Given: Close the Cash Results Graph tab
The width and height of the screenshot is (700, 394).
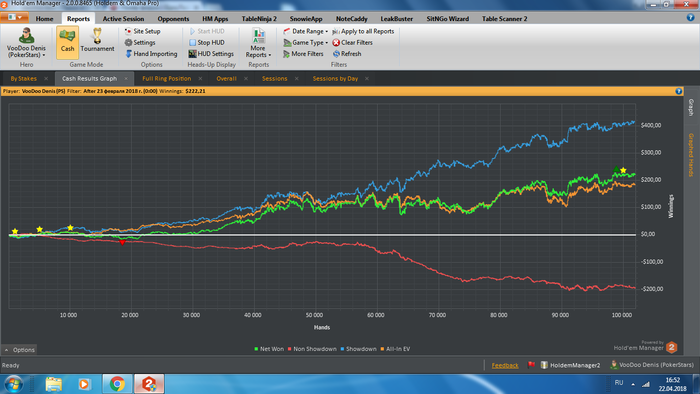Looking at the screenshot, I should point(126,79).
